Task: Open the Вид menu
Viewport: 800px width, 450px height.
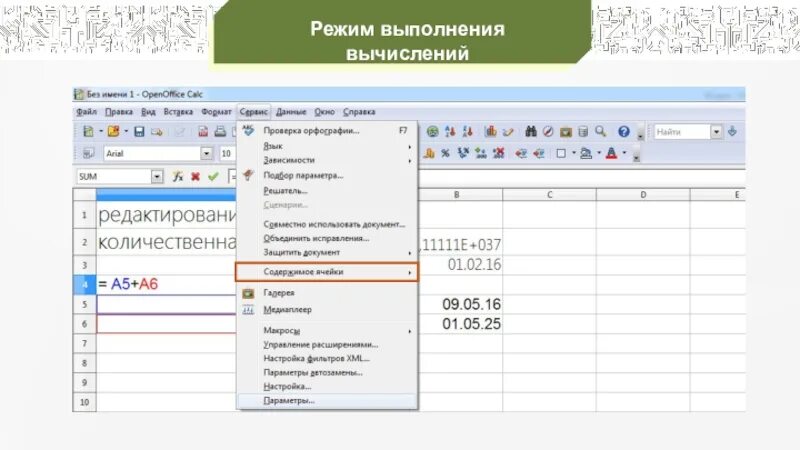Action: pos(148,112)
